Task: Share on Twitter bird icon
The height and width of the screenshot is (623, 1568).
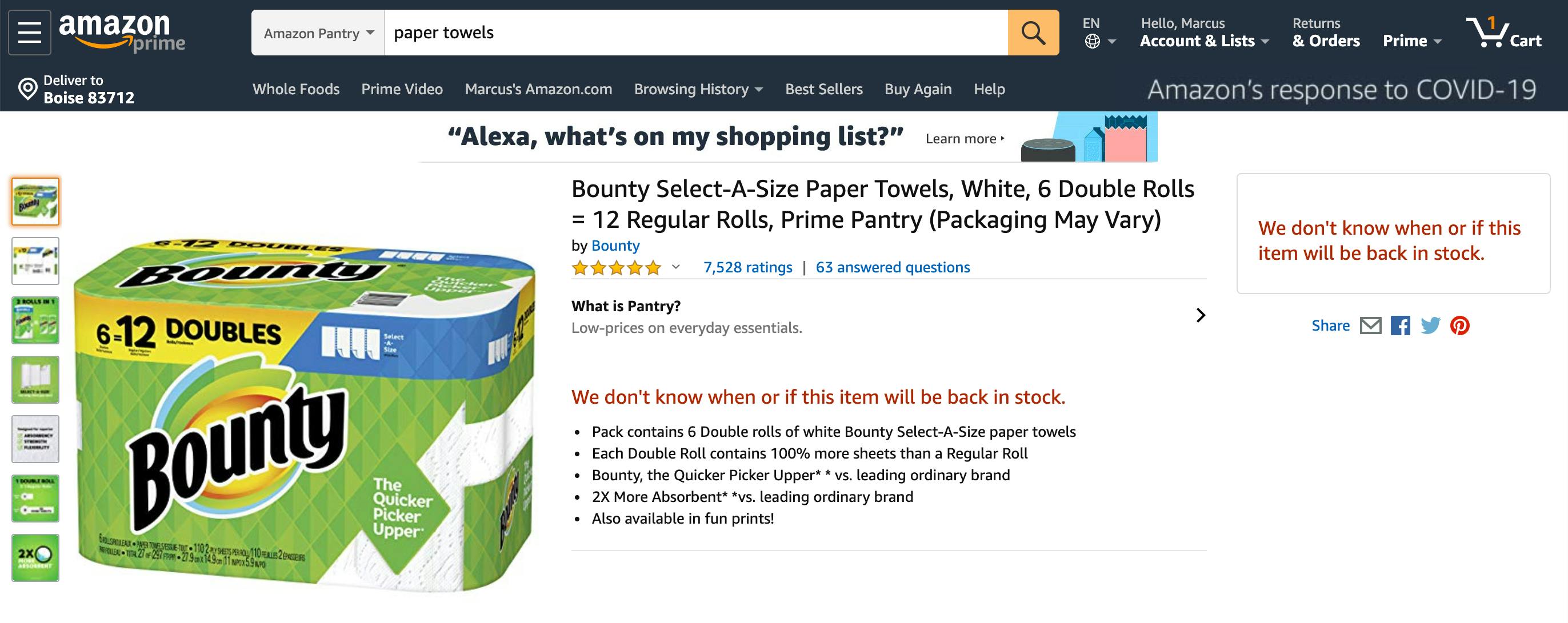Action: (x=1430, y=326)
